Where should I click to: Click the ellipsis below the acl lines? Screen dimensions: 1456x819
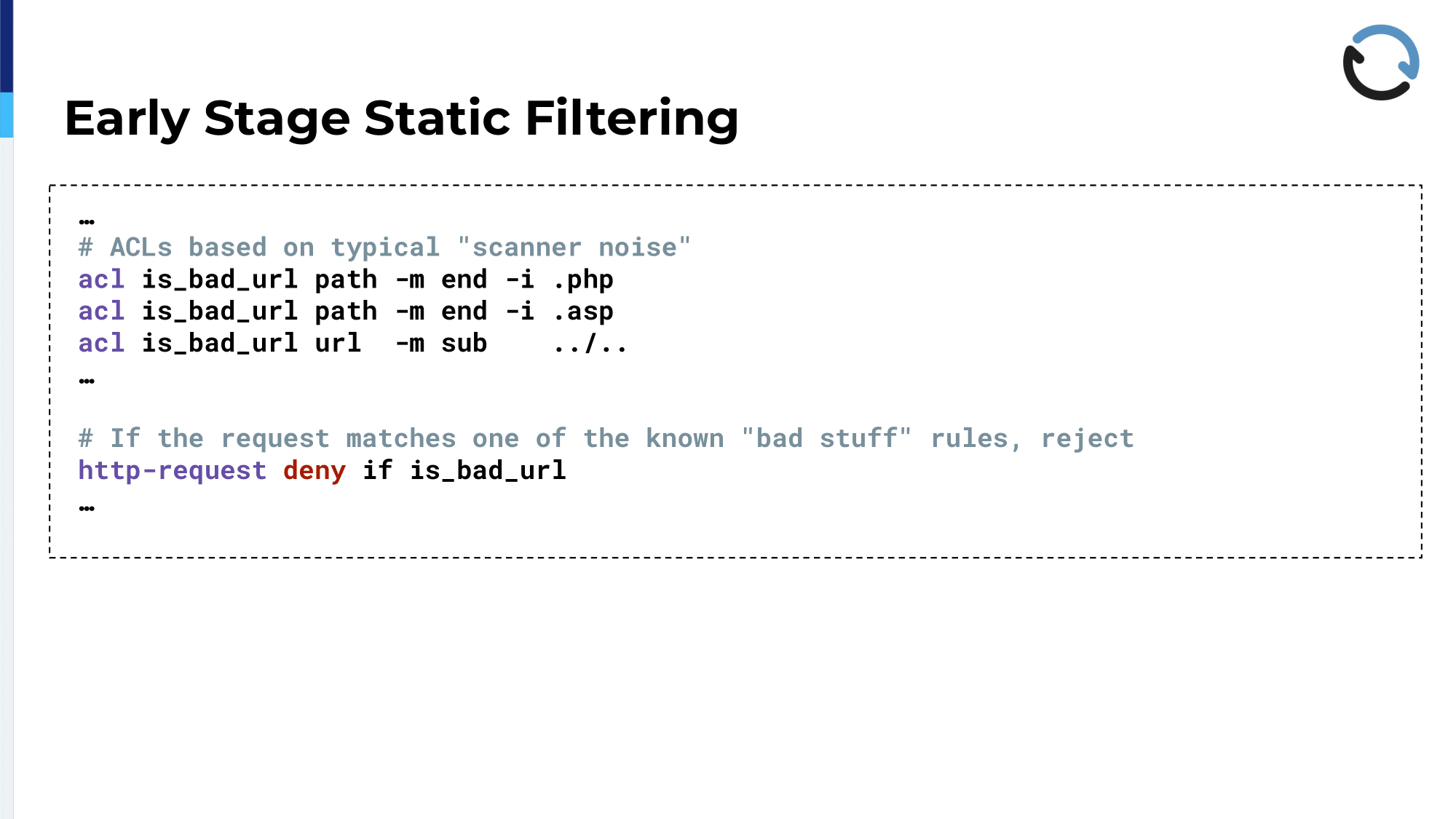[87, 381]
